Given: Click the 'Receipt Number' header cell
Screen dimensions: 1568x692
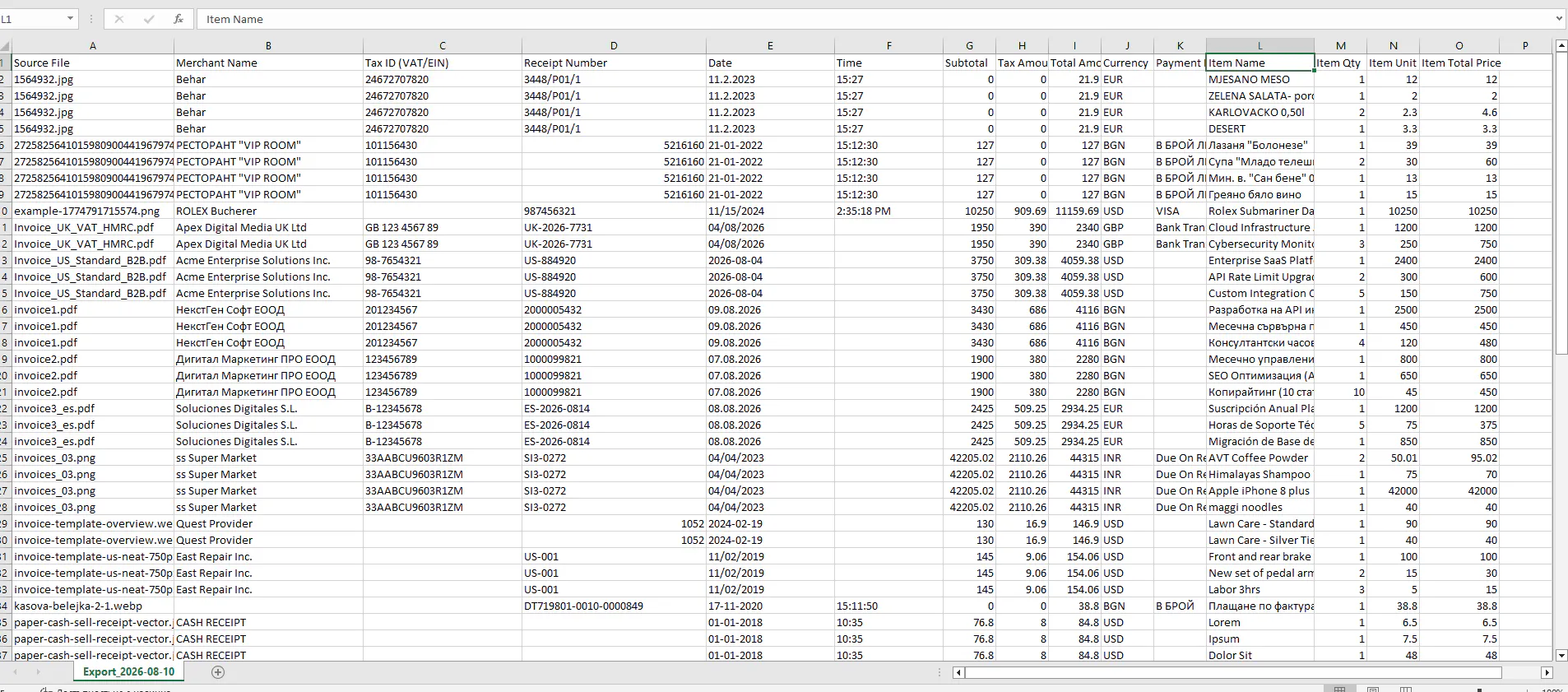Looking at the screenshot, I should pyautogui.click(x=614, y=63).
